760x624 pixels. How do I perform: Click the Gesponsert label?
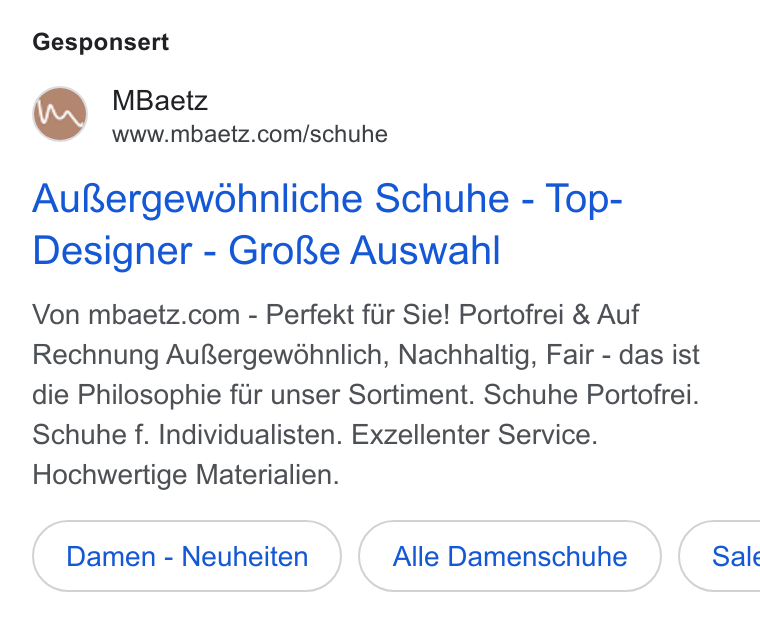(x=101, y=43)
